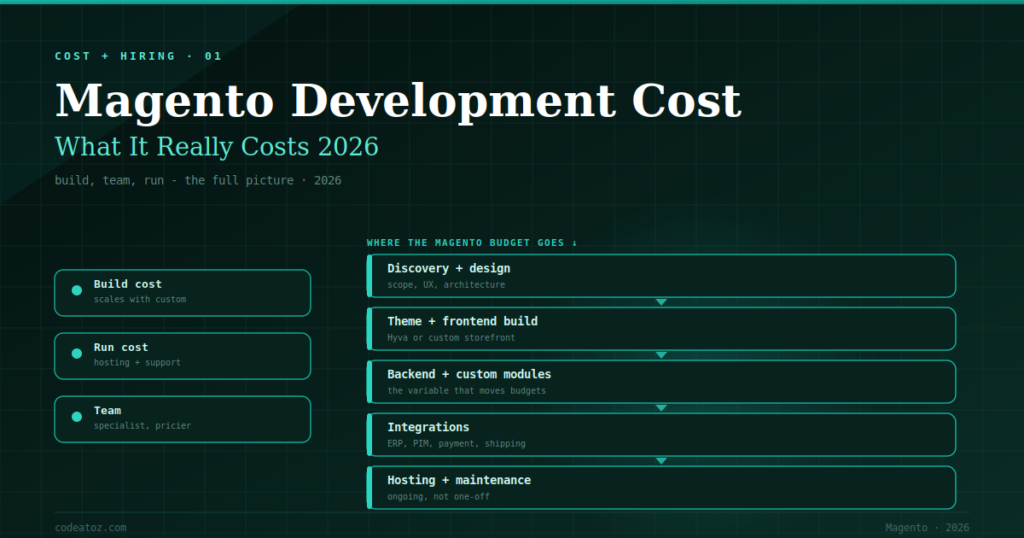Viewport: 1024px width, 538px height.
Task: Click the 'scales with custom' caption
Action: point(140,300)
